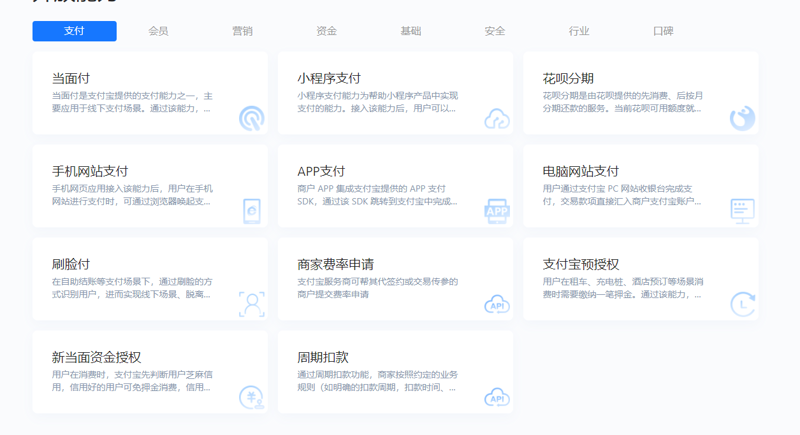The height and width of the screenshot is (435, 800).
Task: Click the 周期扣款 description text
Action: tap(378, 381)
